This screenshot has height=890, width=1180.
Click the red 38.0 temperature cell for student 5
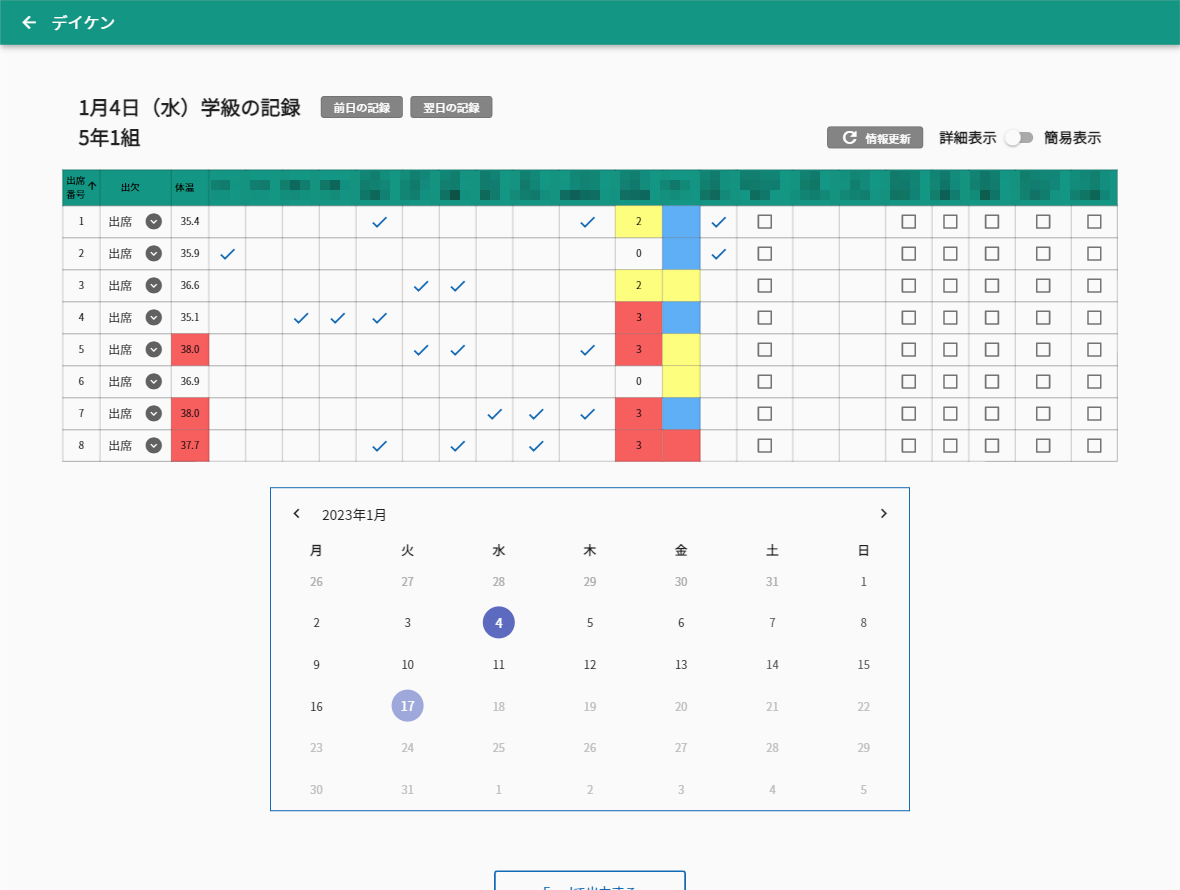[x=190, y=349]
